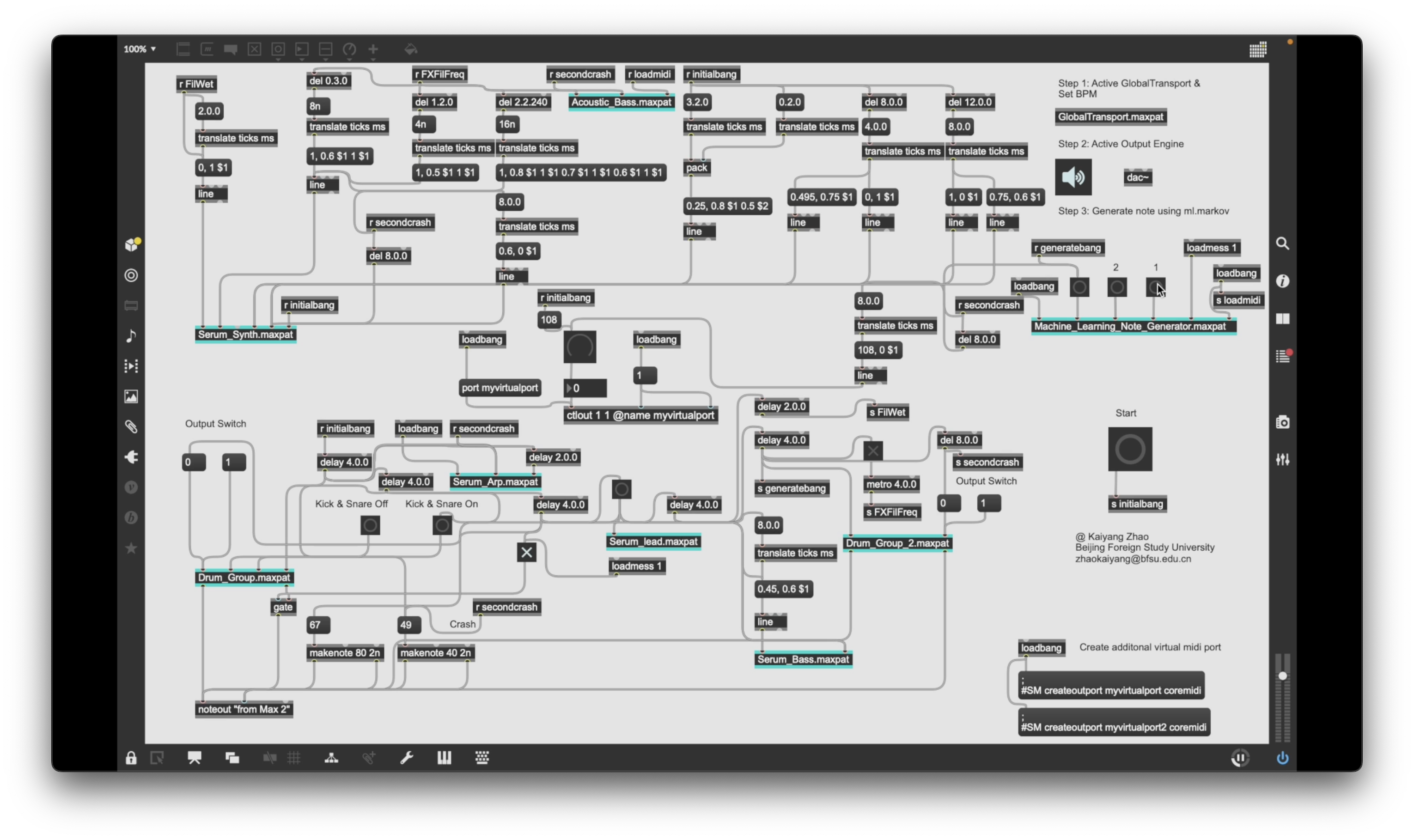Click the Kick & Snare Off bang

click(x=370, y=525)
